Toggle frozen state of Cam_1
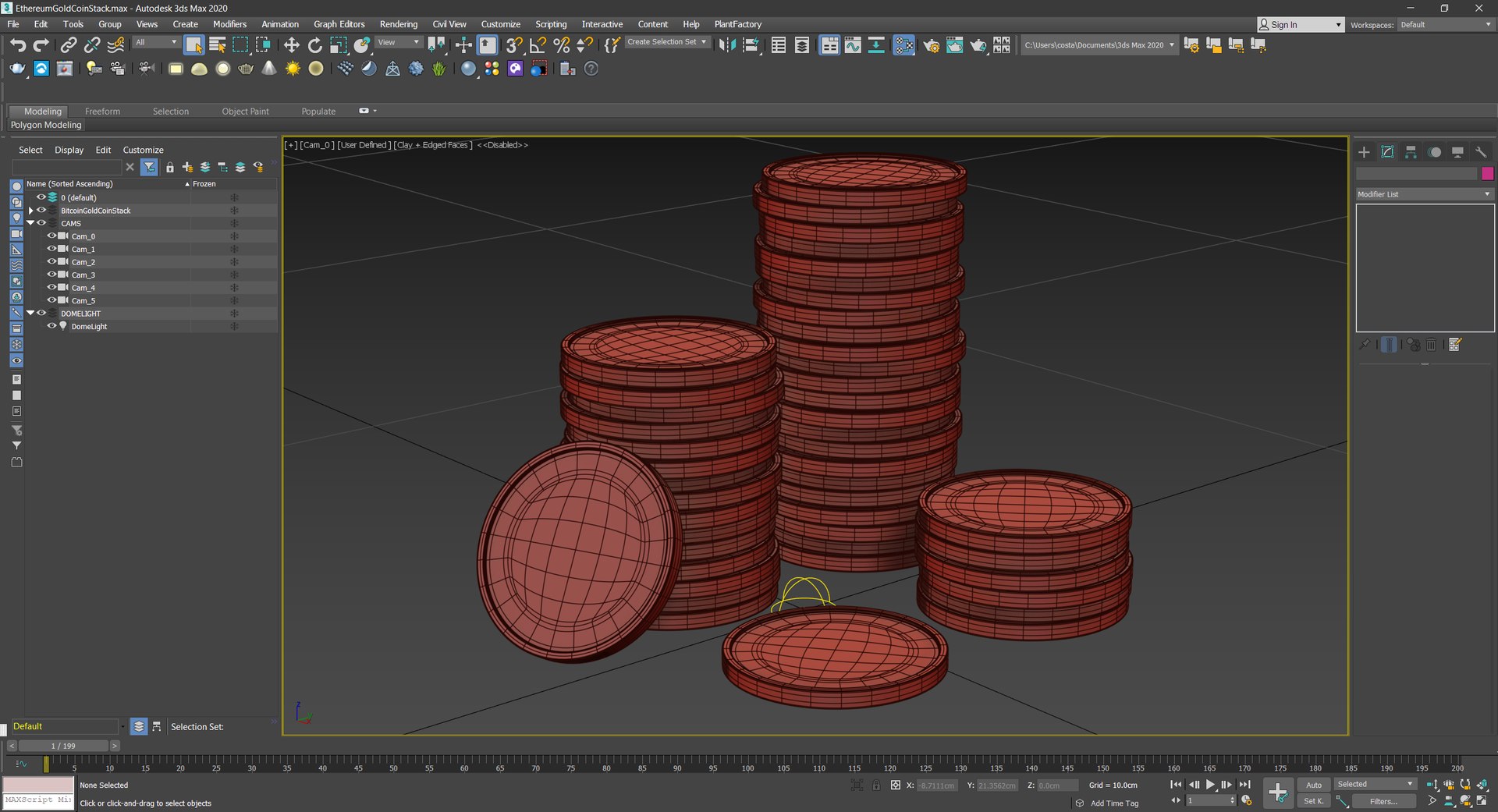The image size is (1498, 812). click(234, 249)
